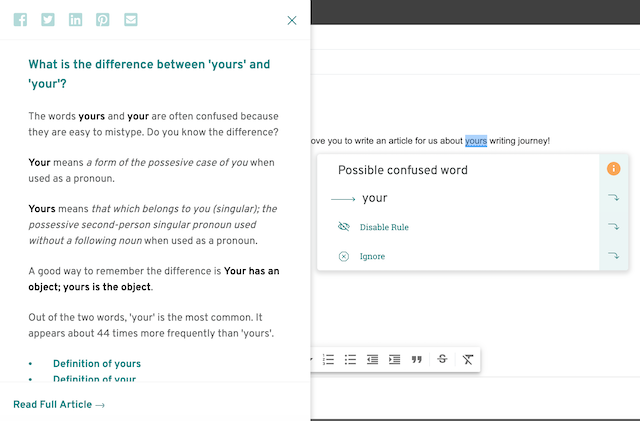Image resolution: width=640 pixels, height=421 pixels.
Task: Toggle blockquote formatting
Action: coord(416,359)
